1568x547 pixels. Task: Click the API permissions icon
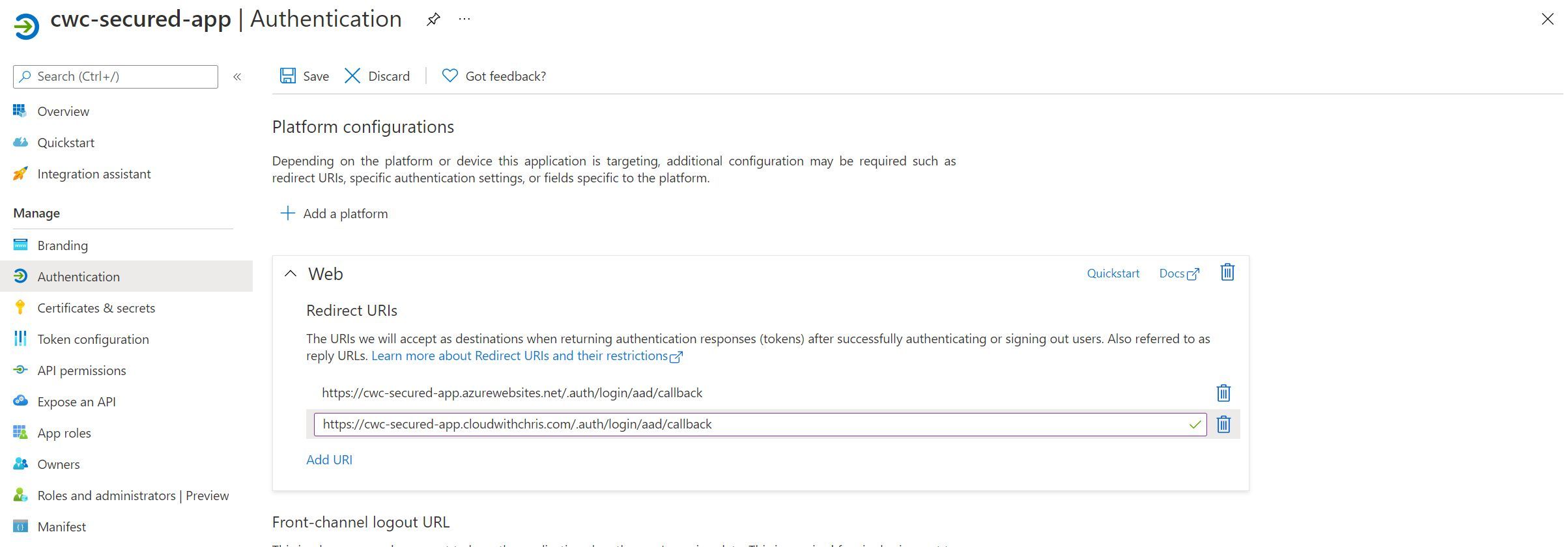(x=20, y=370)
